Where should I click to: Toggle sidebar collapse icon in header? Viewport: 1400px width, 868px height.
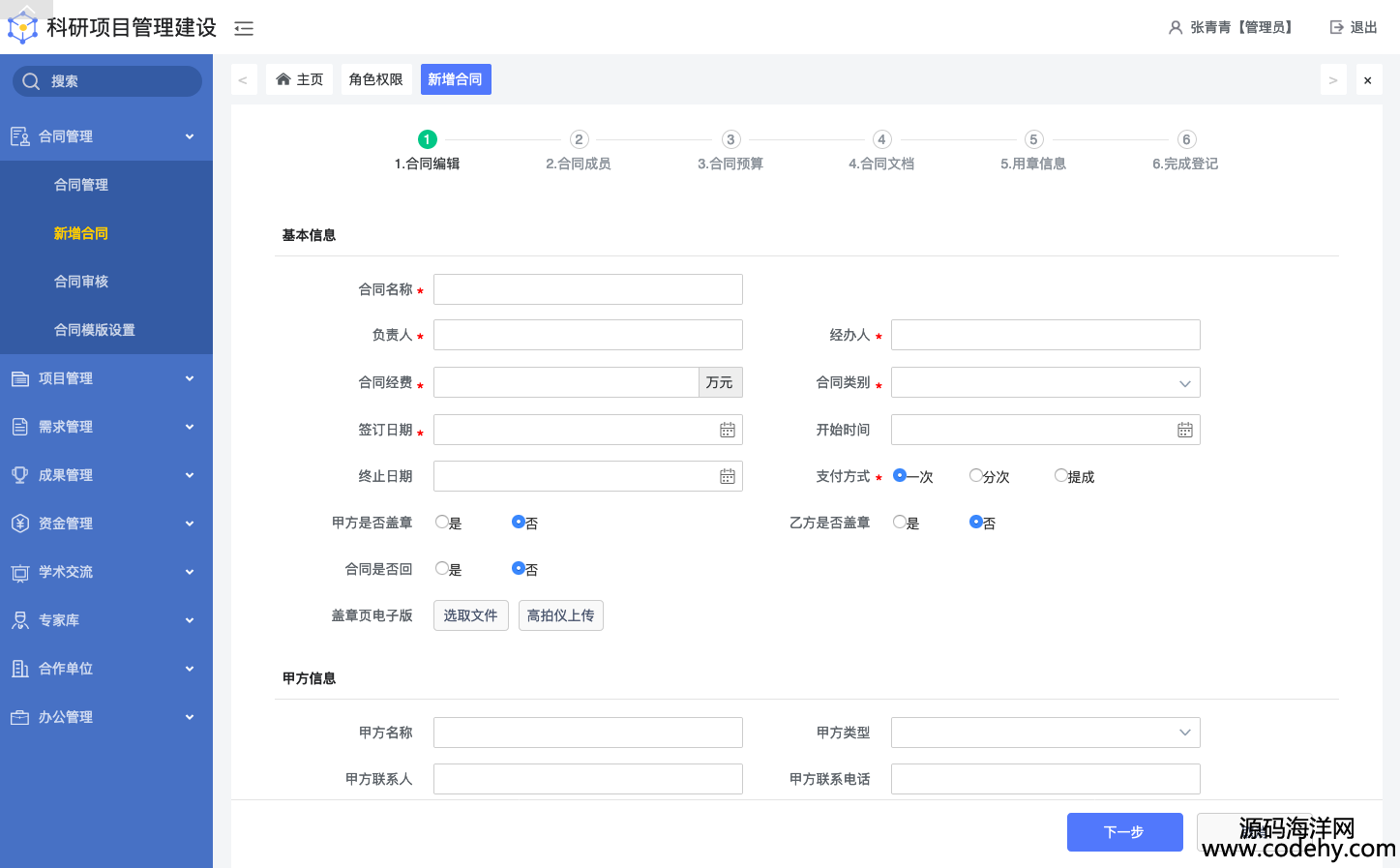(244, 28)
